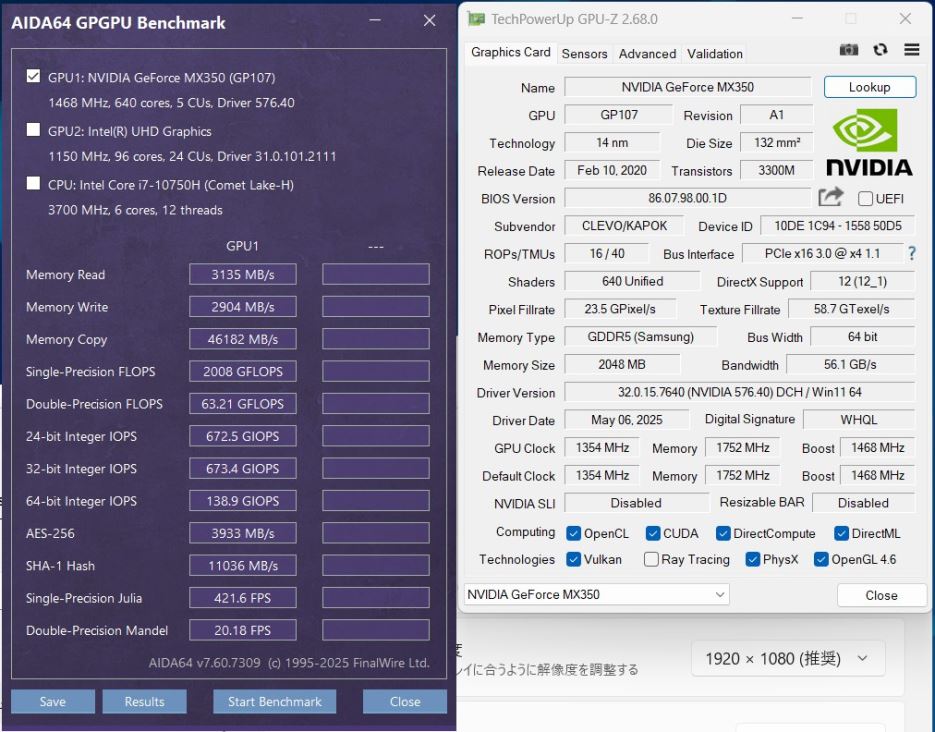
Task: Open the Advanced tab
Action: click(647, 54)
